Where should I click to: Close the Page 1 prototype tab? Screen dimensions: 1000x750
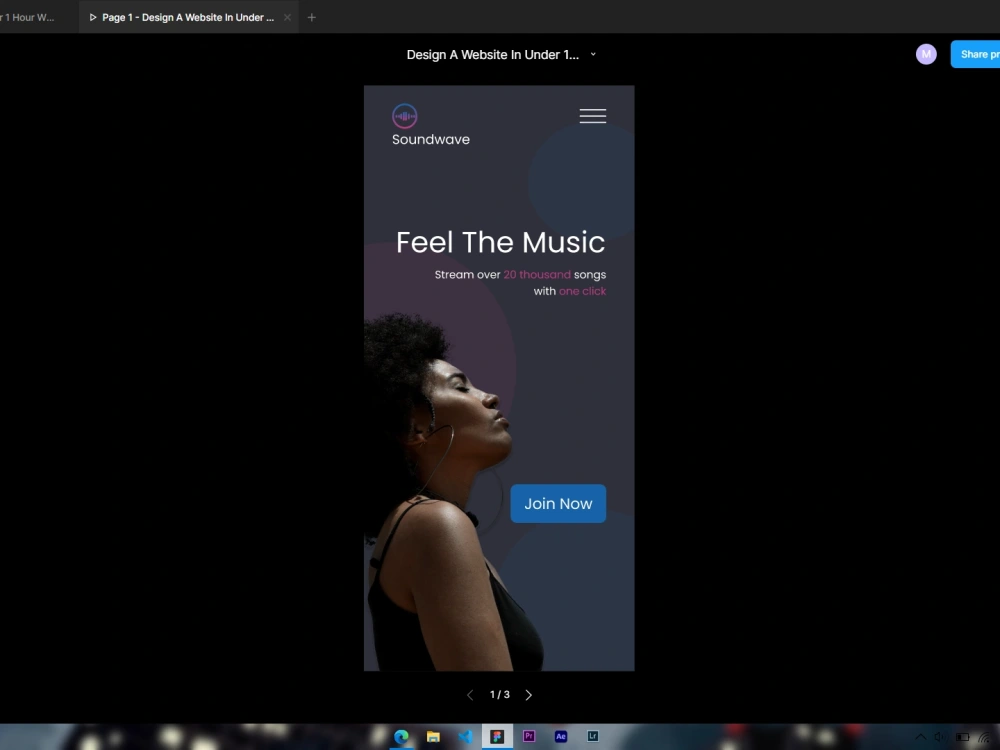[287, 17]
